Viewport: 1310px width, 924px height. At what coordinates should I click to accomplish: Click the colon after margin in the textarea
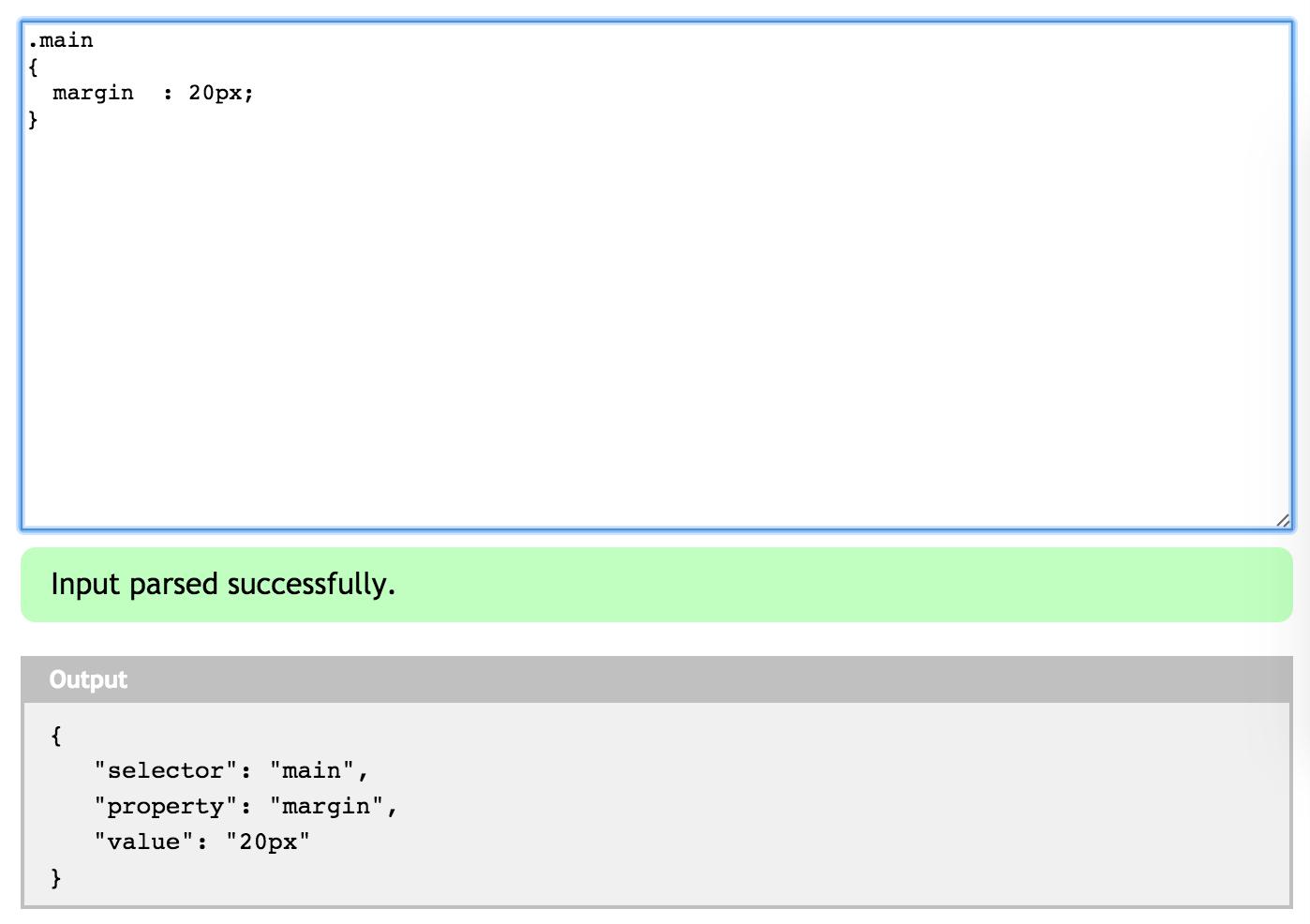[168, 93]
